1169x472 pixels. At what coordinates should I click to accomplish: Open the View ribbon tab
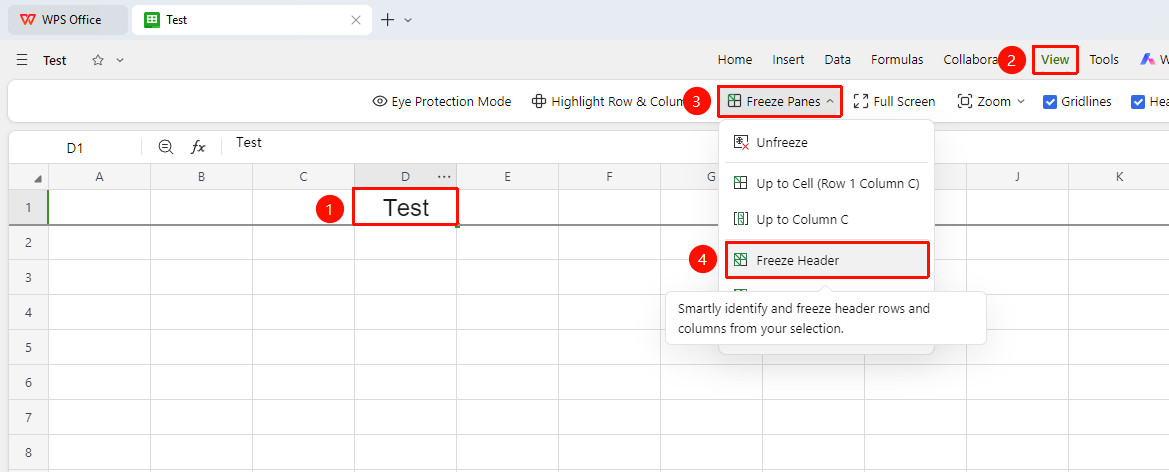1055,60
